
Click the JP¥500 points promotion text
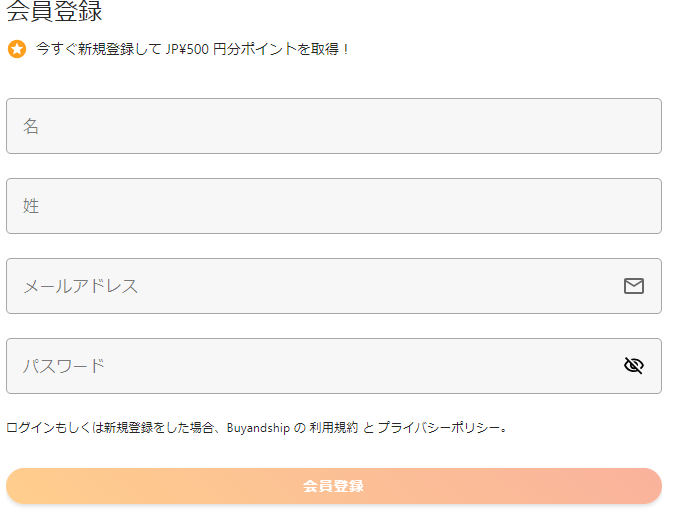click(x=188, y=49)
